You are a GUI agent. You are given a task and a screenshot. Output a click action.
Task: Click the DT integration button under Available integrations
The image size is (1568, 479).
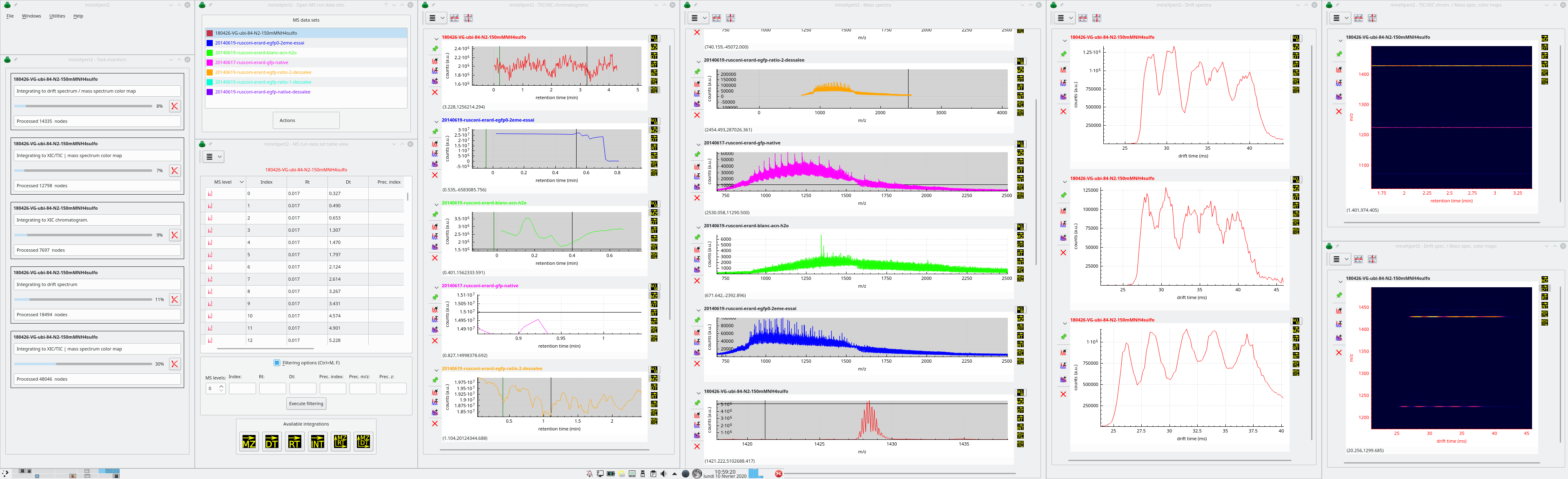[x=272, y=441]
